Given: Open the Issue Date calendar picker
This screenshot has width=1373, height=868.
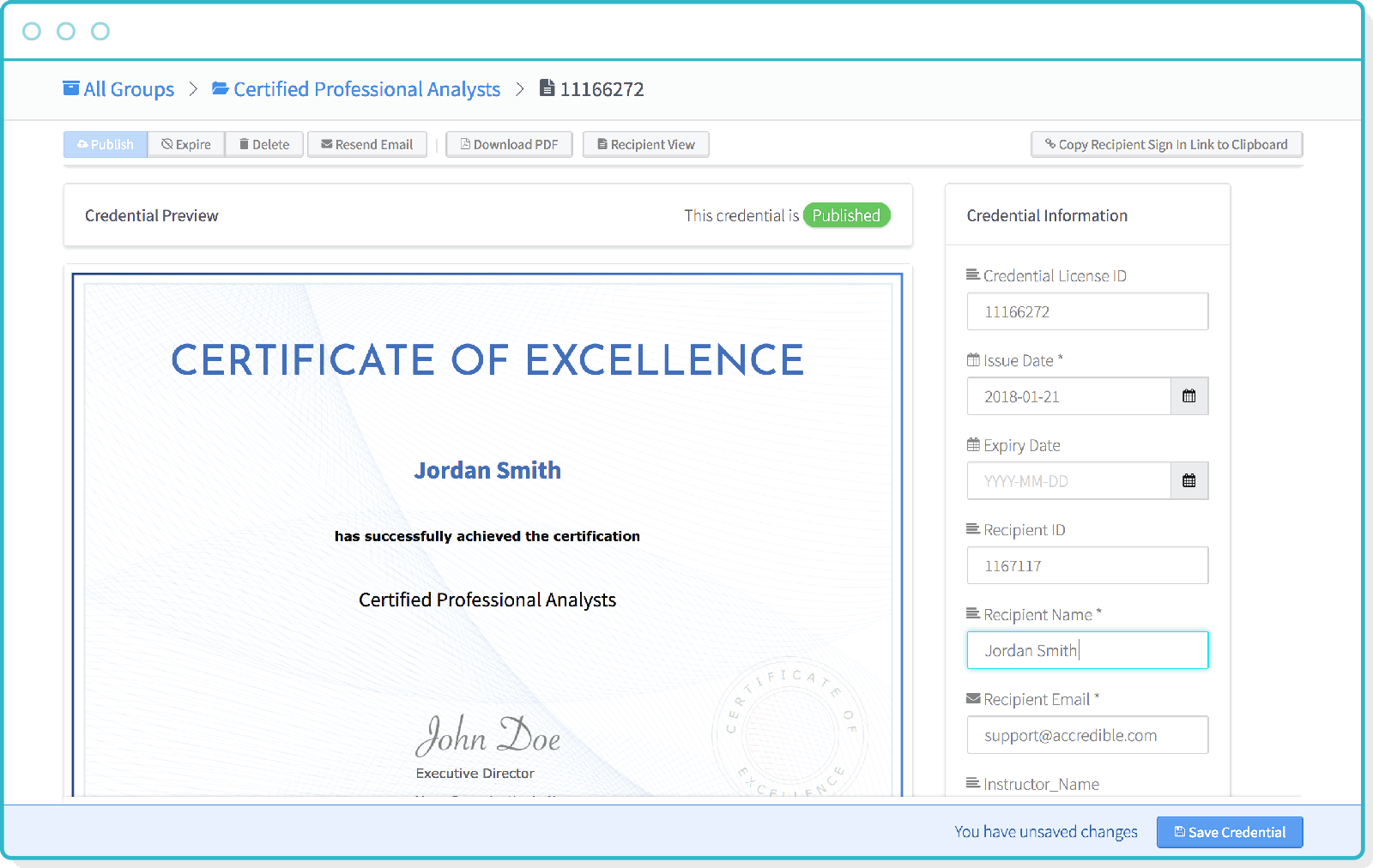Looking at the screenshot, I should coord(1189,396).
